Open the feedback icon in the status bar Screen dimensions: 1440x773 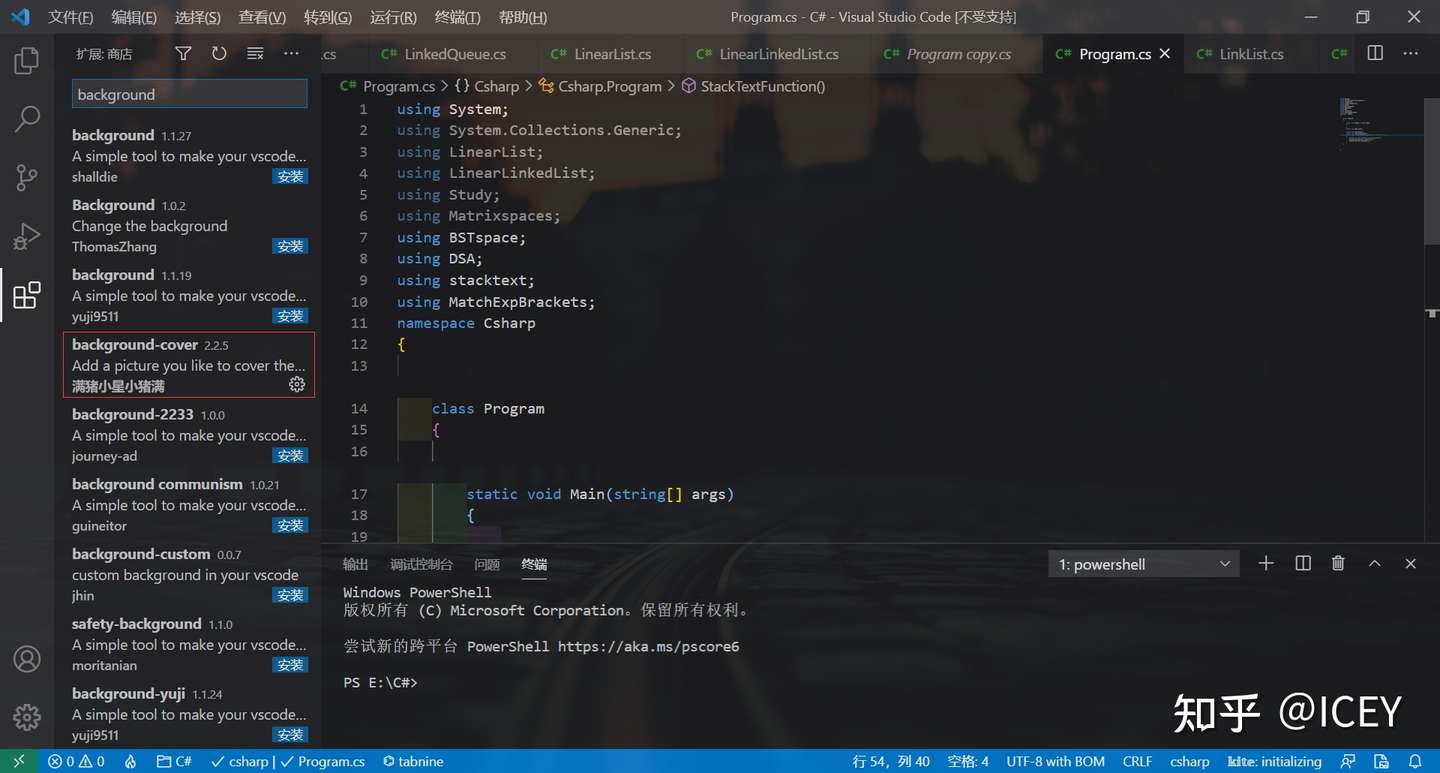(x=1350, y=761)
